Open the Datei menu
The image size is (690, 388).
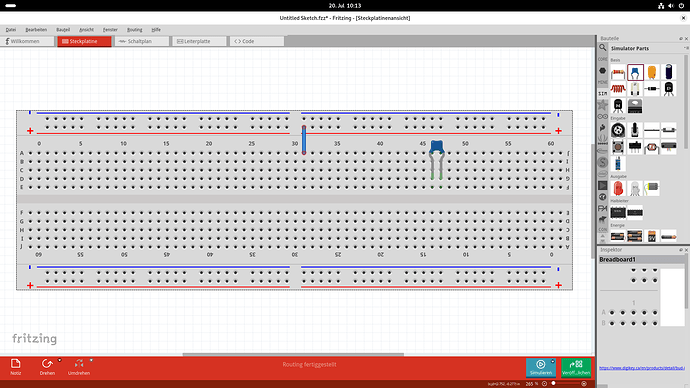(11, 30)
